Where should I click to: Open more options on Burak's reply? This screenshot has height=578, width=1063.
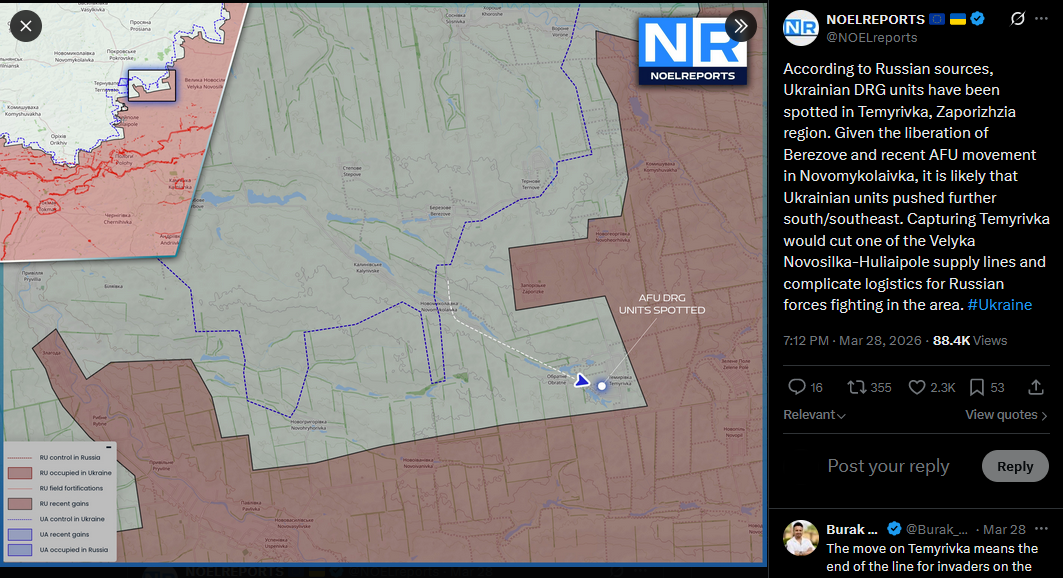1041,529
